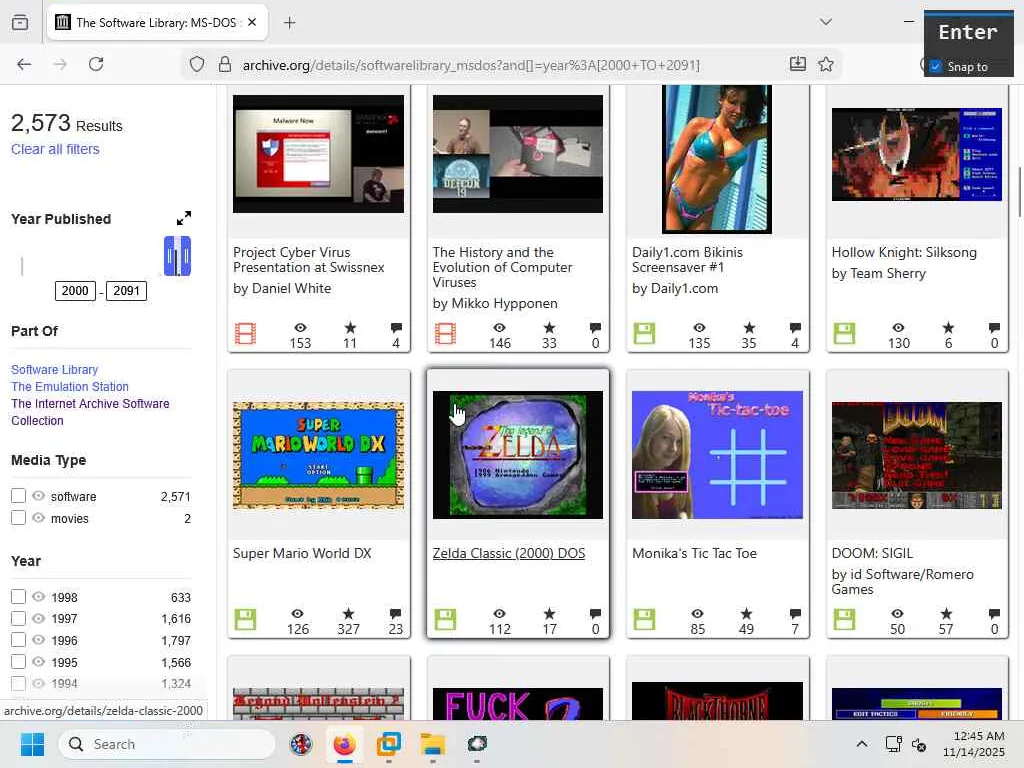Open File Explorer from the taskbar
Viewport: 1024px width, 768px height.
(432, 744)
